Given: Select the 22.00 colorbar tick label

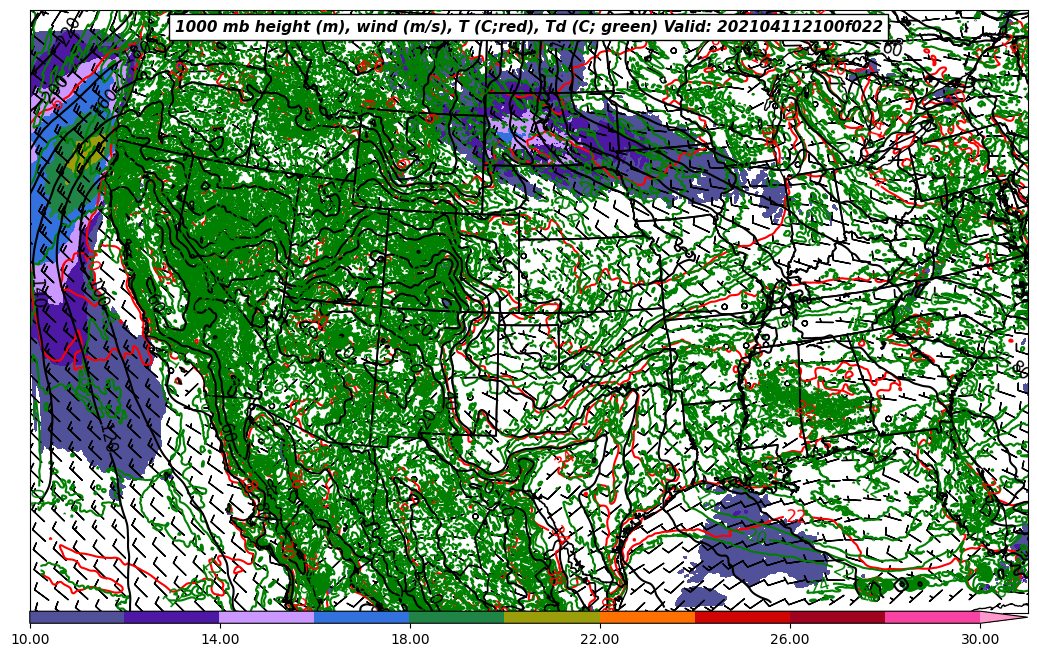Looking at the screenshot, I should pos(600,638).
